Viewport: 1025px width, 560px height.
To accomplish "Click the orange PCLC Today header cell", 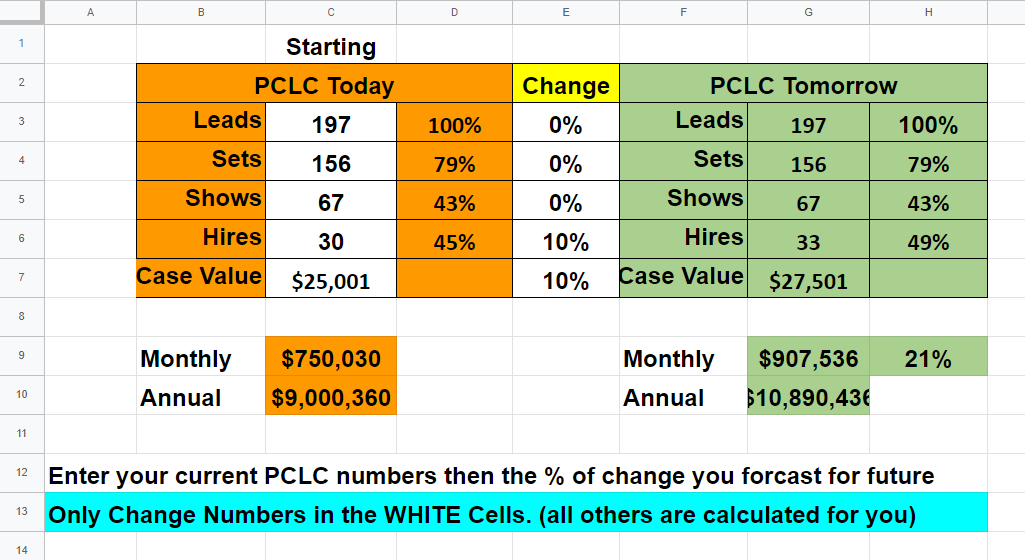I will click(324, 86).
